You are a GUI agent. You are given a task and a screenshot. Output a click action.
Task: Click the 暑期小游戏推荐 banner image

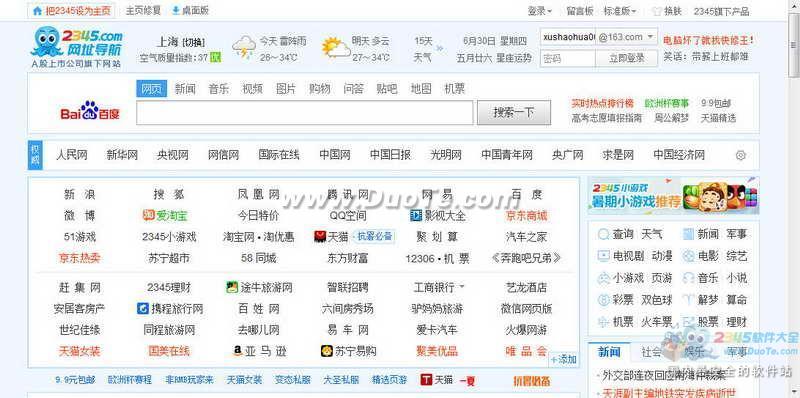673,195
